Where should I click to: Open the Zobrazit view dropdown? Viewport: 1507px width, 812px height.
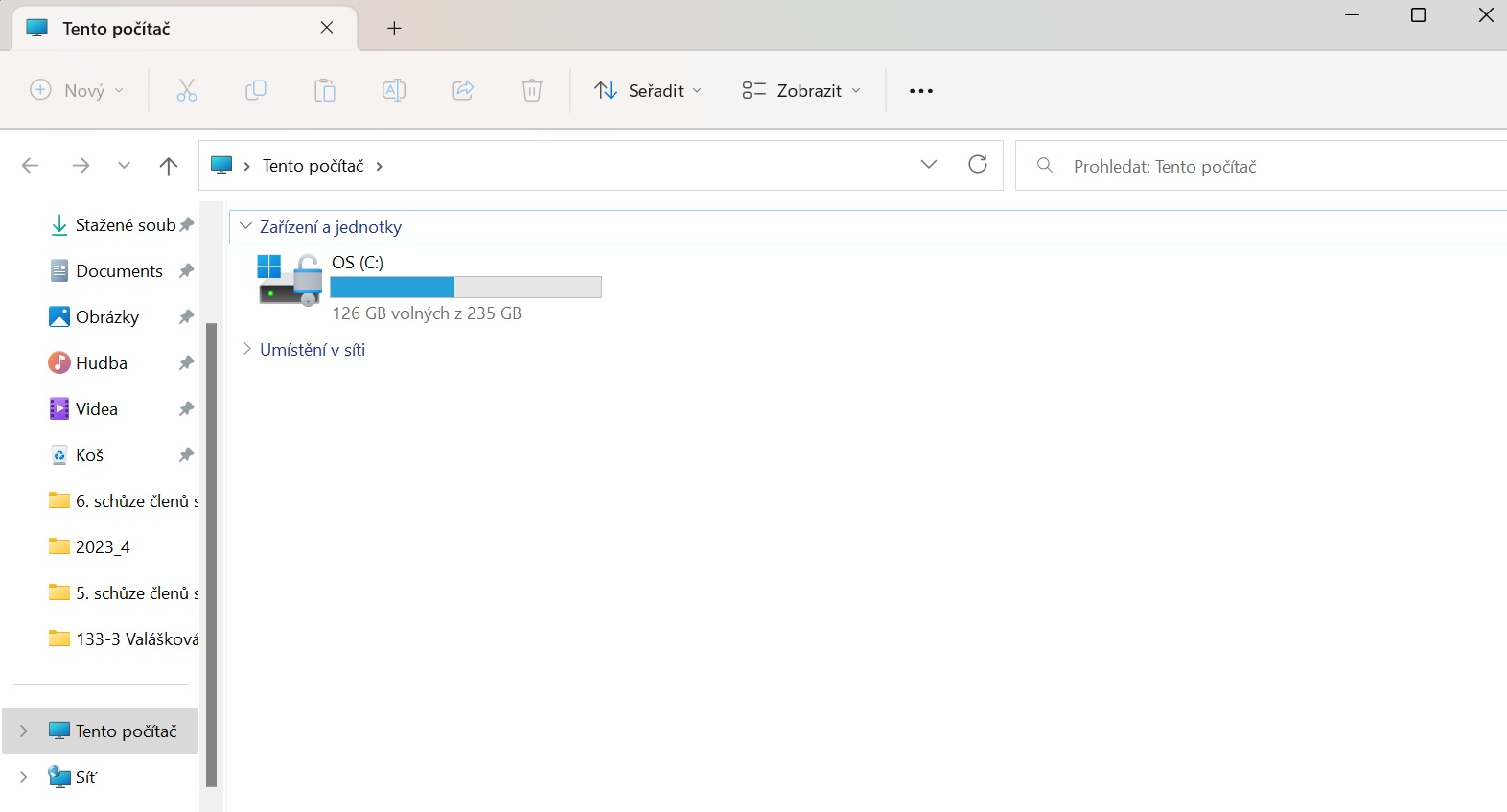point(801,91)
